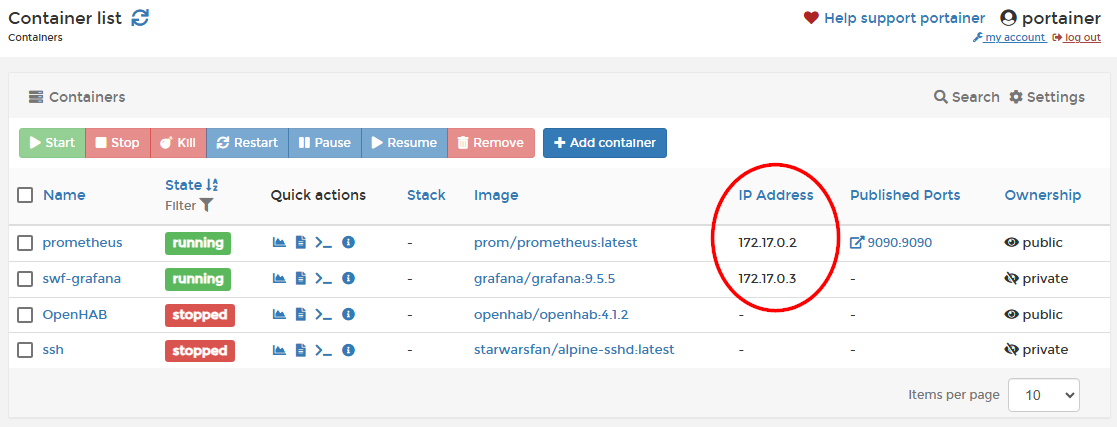The width and height of the screenshot is (1117, 427).
Task: Select all containers with header checkbox
Action: pyautogui.click(x=25, y=195)
